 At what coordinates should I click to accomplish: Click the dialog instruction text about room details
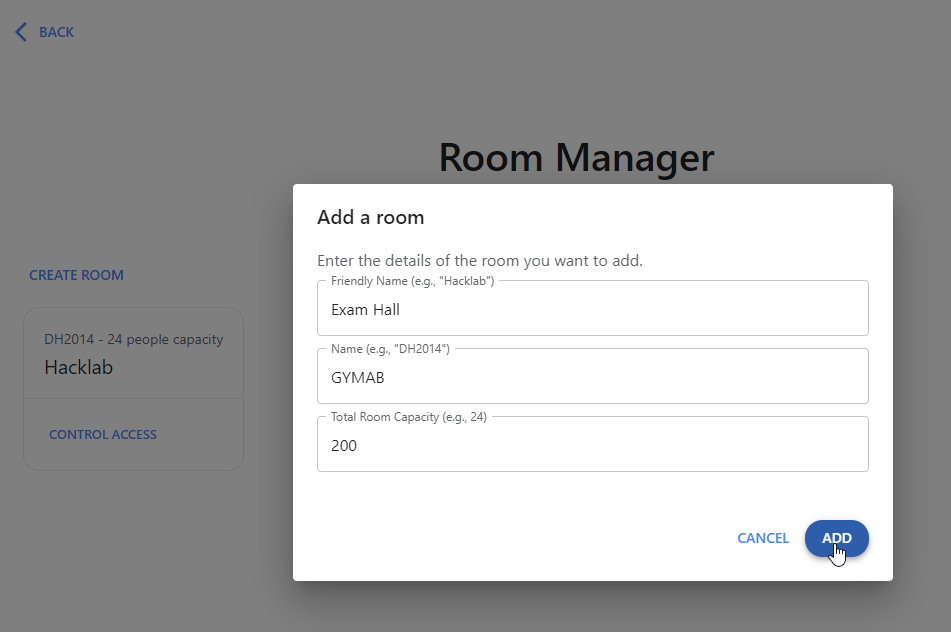482,260
